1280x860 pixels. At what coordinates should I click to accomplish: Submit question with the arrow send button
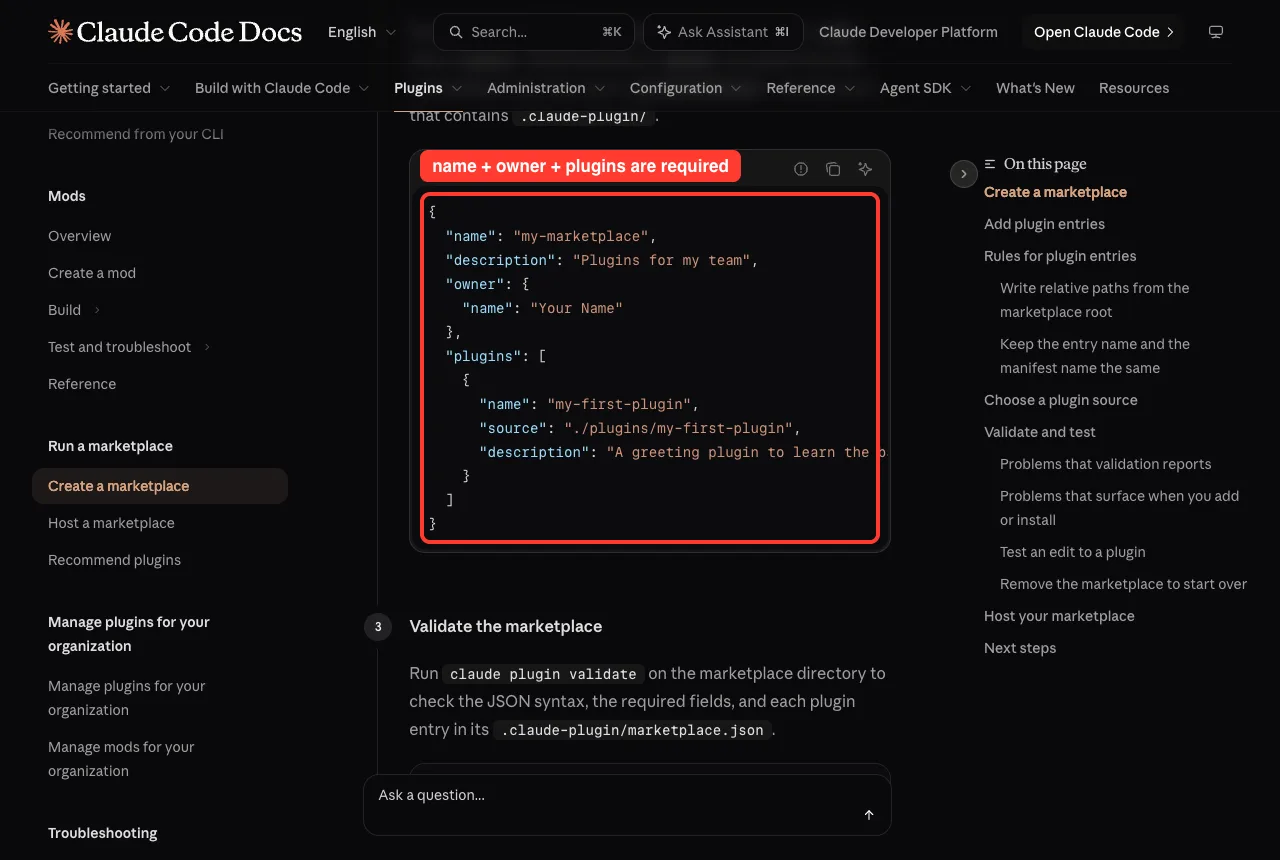(869, 815)
